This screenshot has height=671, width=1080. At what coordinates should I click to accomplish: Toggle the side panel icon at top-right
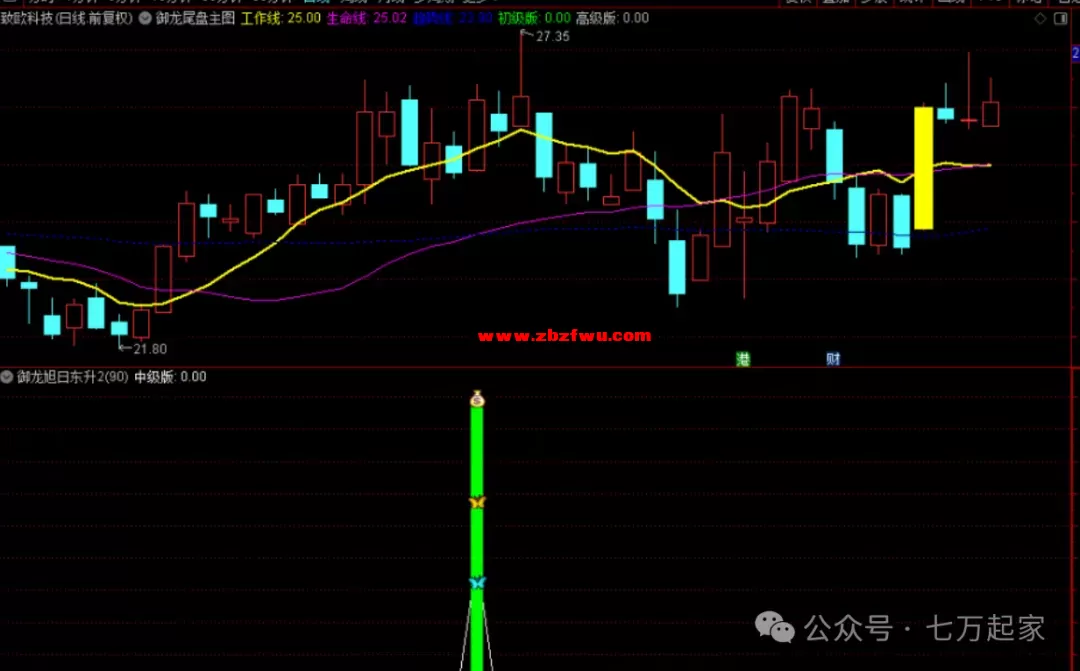point(1061,19)
